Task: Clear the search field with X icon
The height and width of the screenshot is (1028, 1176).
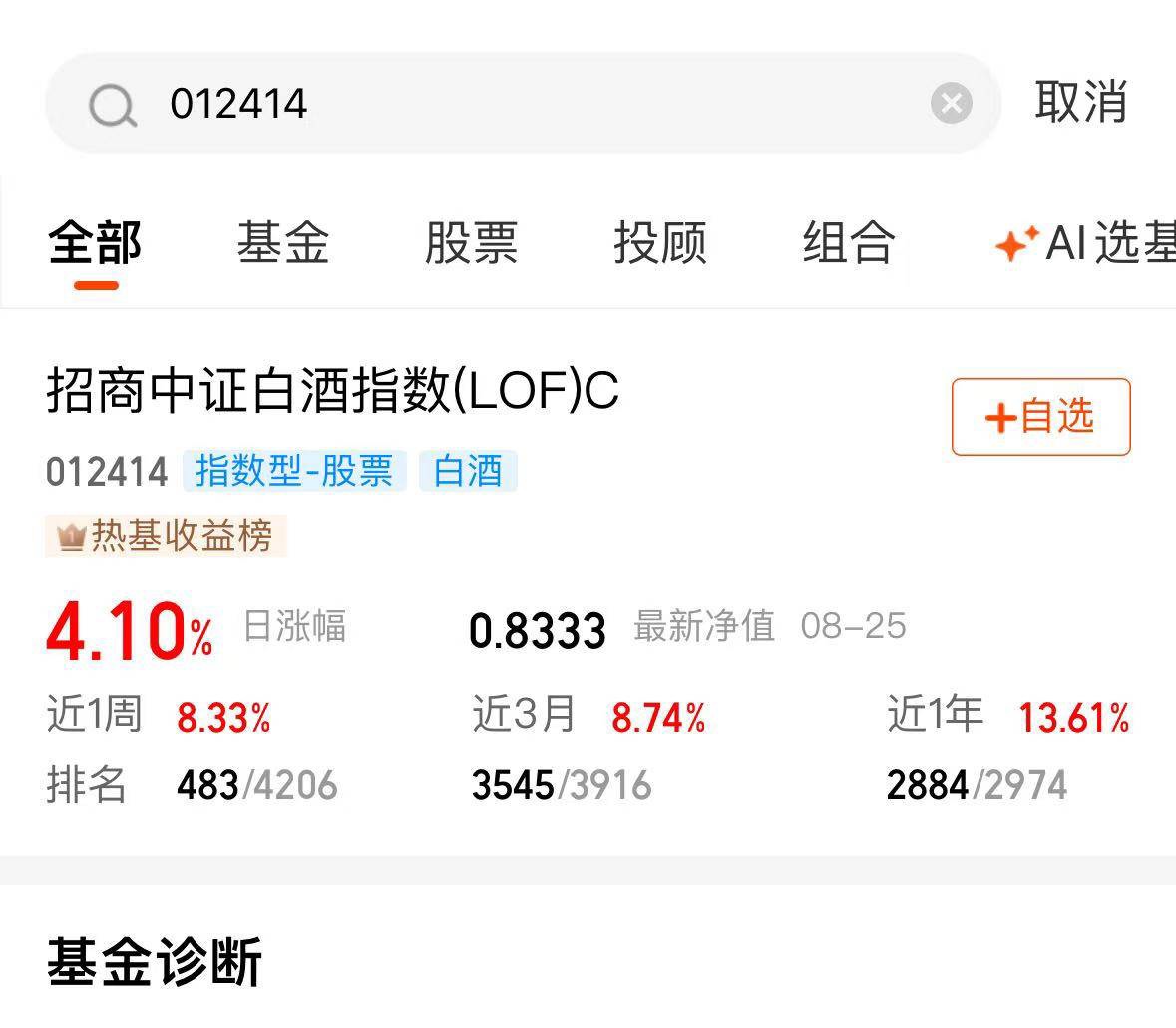Action: [x=951, y=103]
